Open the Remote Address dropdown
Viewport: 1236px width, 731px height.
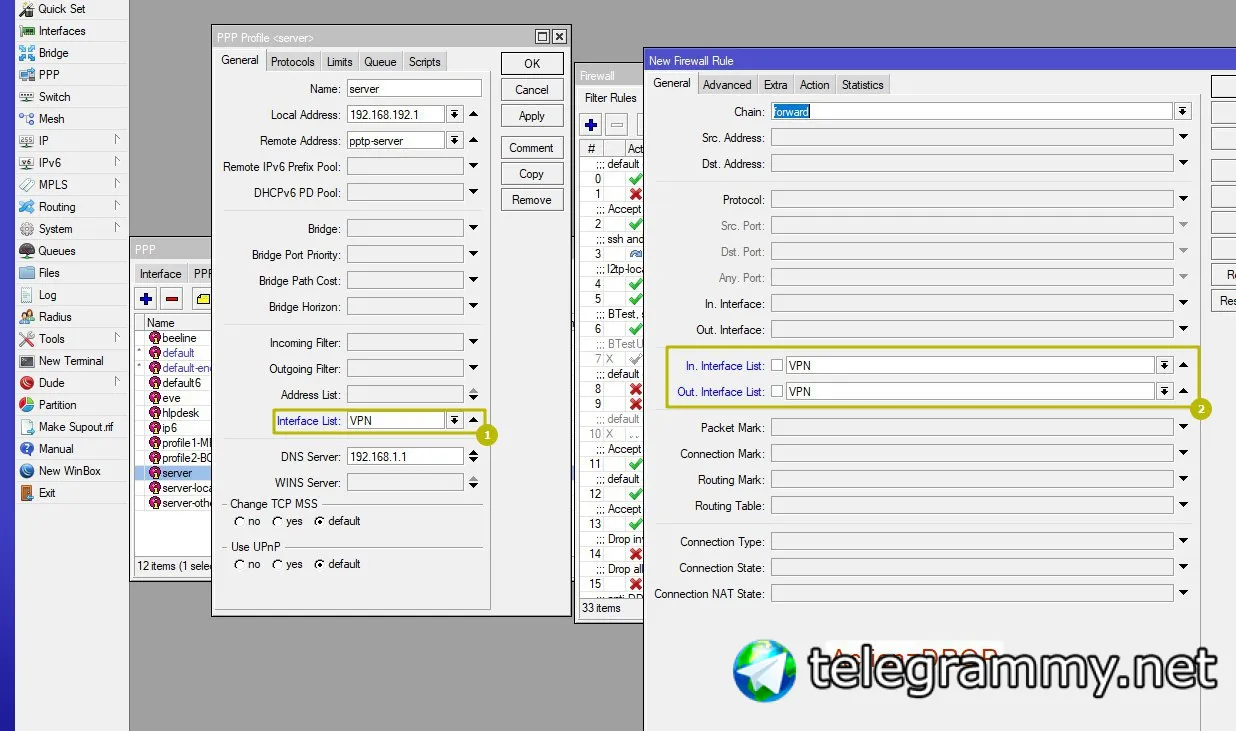(x=455, y=141)
